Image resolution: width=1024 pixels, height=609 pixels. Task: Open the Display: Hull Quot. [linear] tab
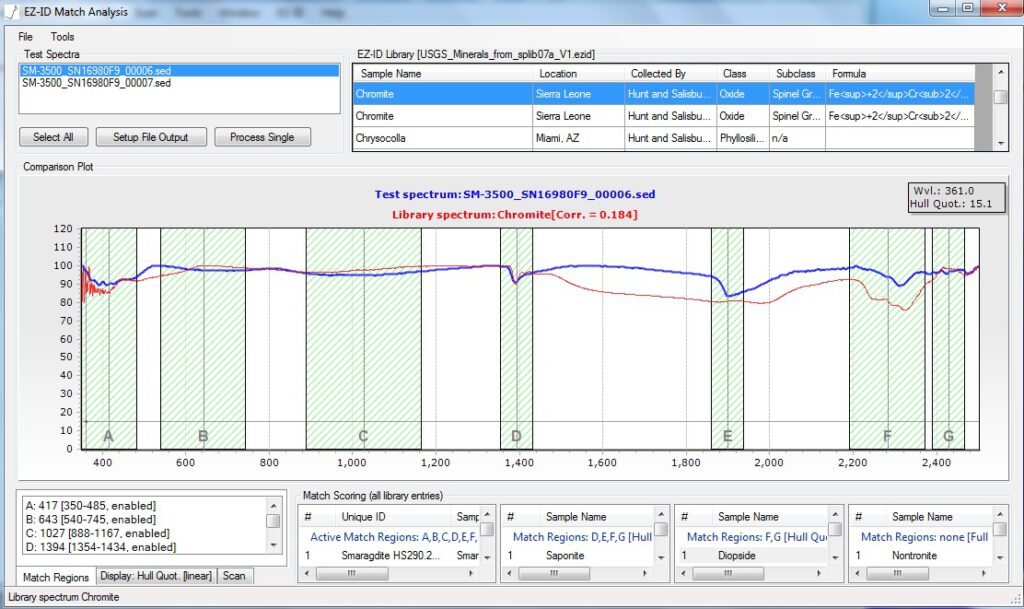point(157,576)
